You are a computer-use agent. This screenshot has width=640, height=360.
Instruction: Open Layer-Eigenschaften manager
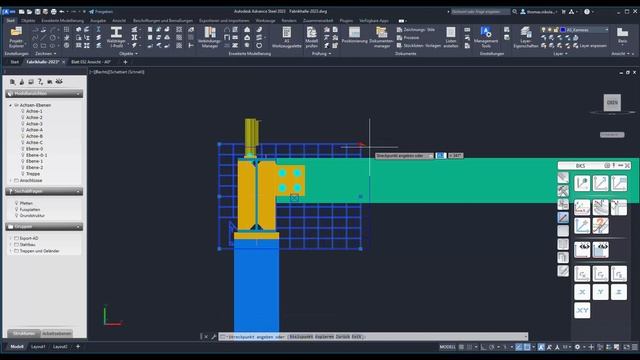526,38
